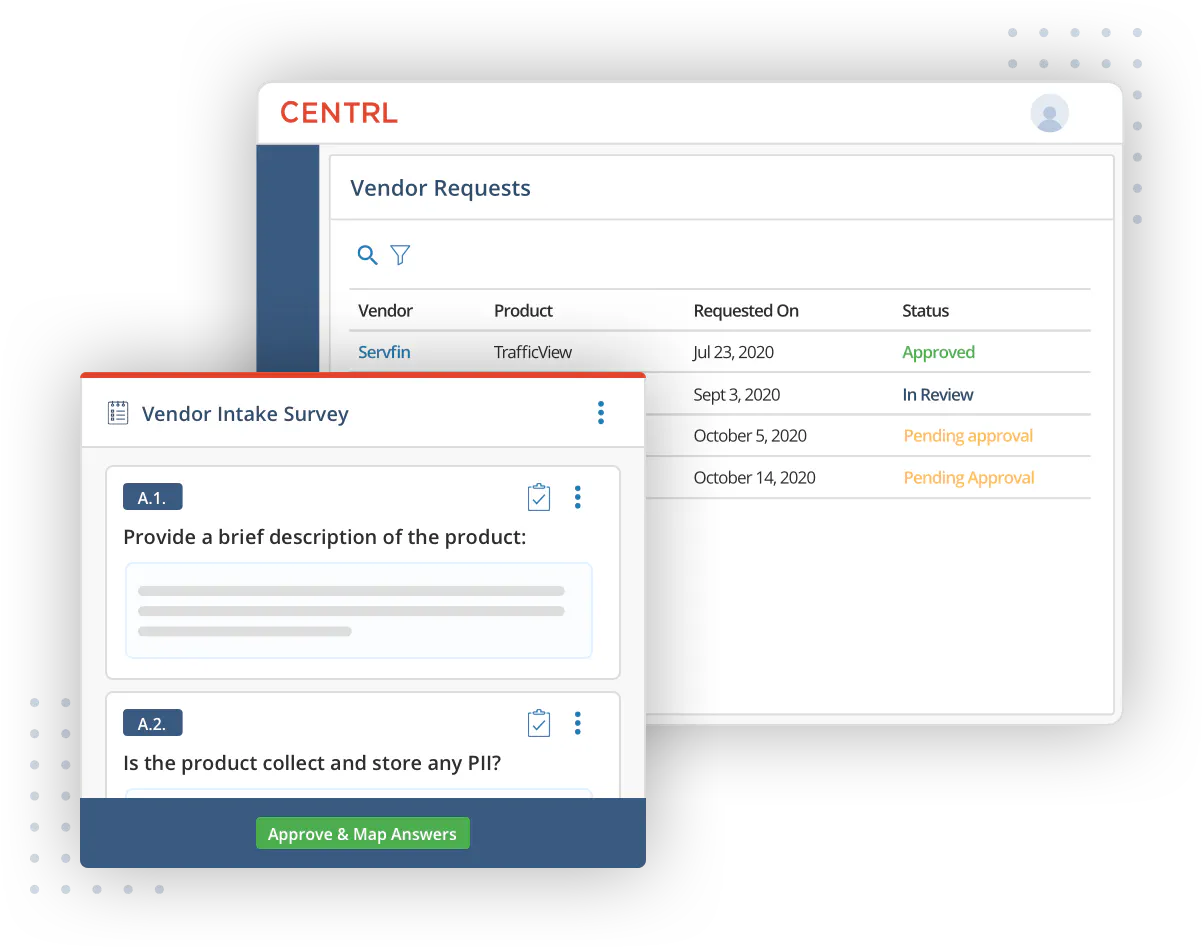Click the clipboard check icon on A.2.
Image resolution: width=1202 pixels, height=948 pixels.
538,723
